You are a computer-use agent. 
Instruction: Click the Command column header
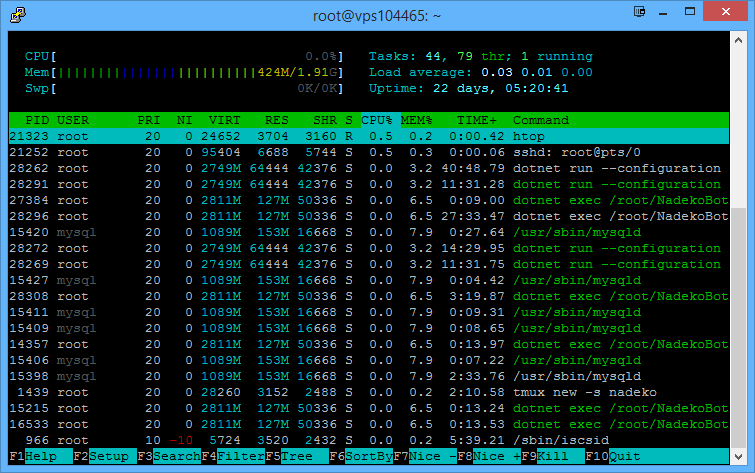(x=541, y=120)
